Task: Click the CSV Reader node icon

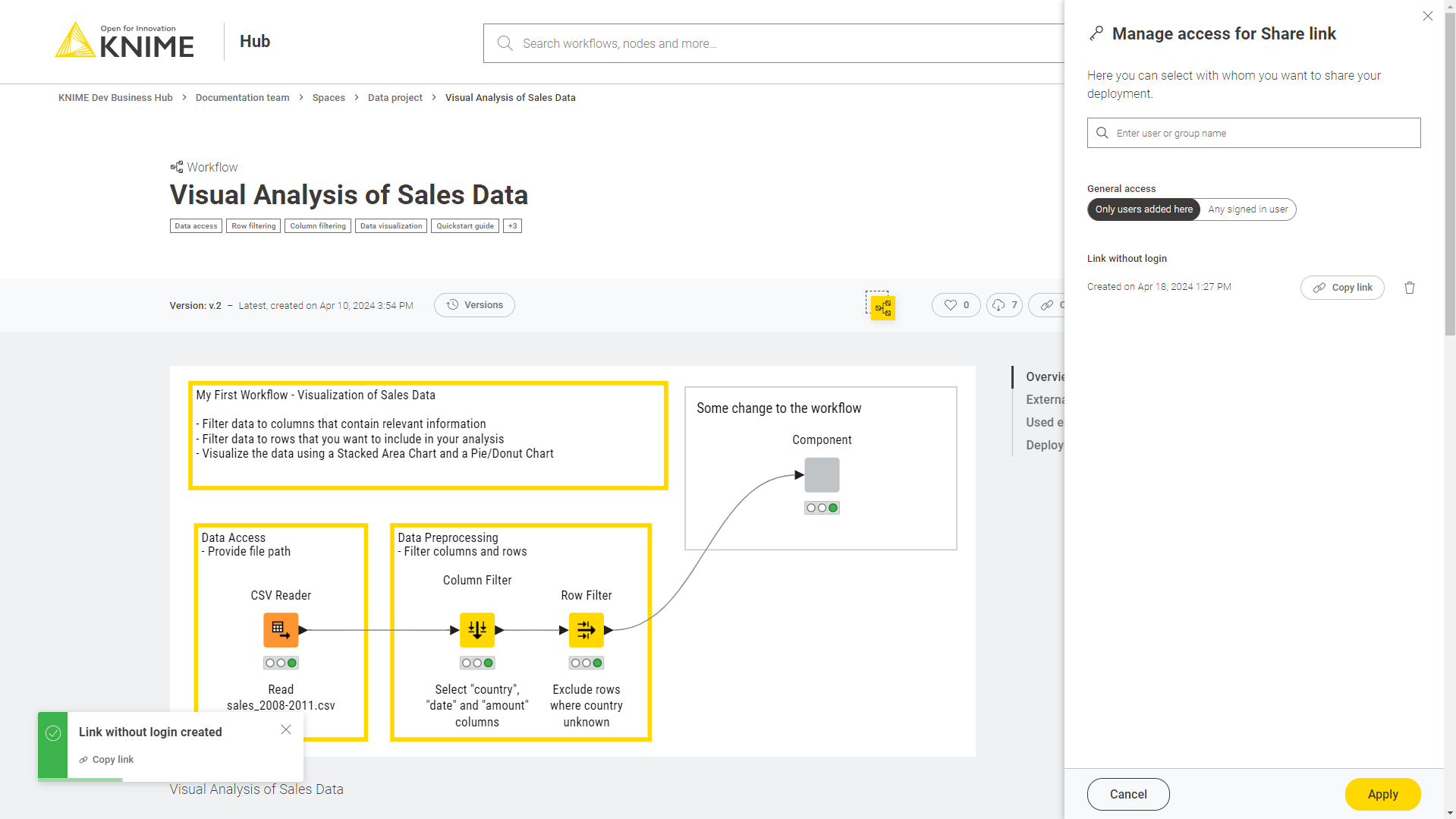Action: (281, 630)
